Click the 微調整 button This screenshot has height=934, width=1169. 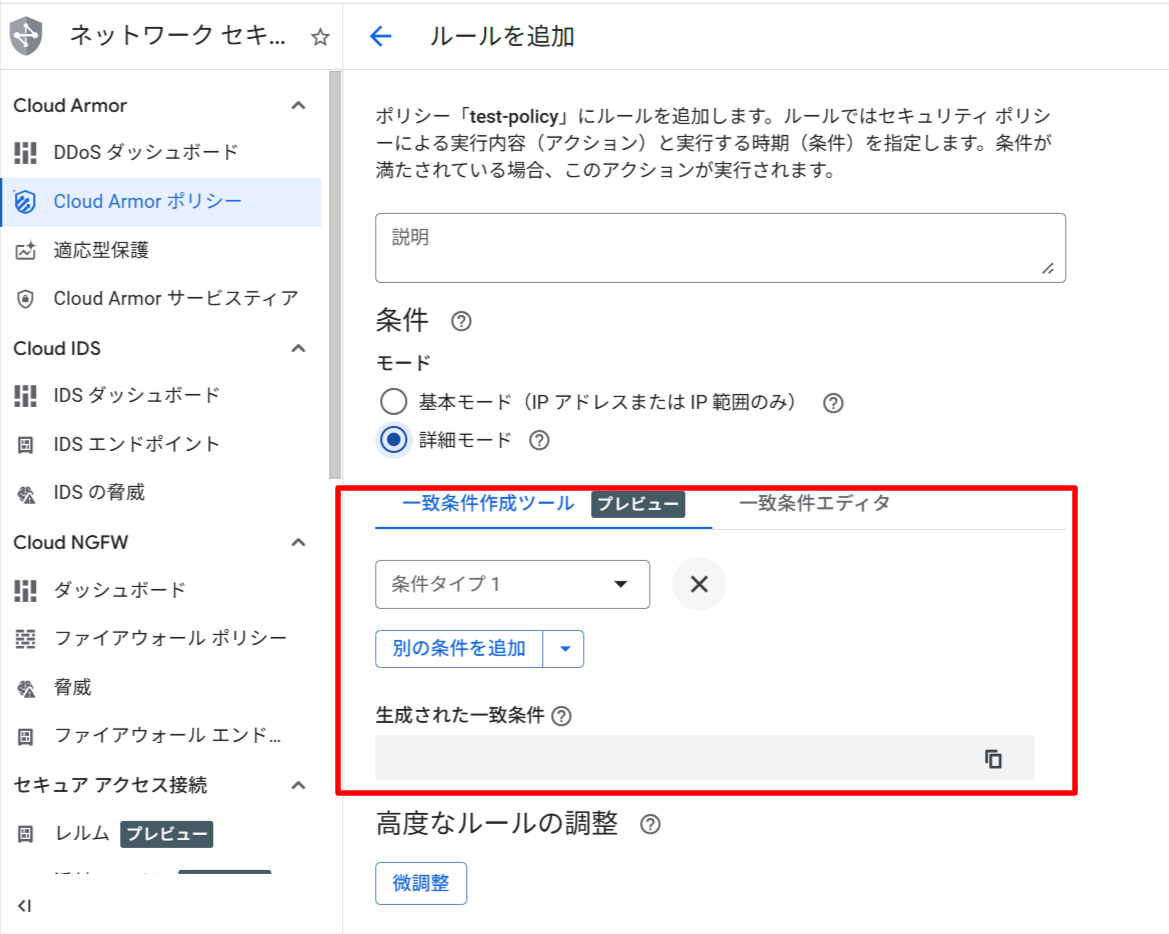pos(421,883)
